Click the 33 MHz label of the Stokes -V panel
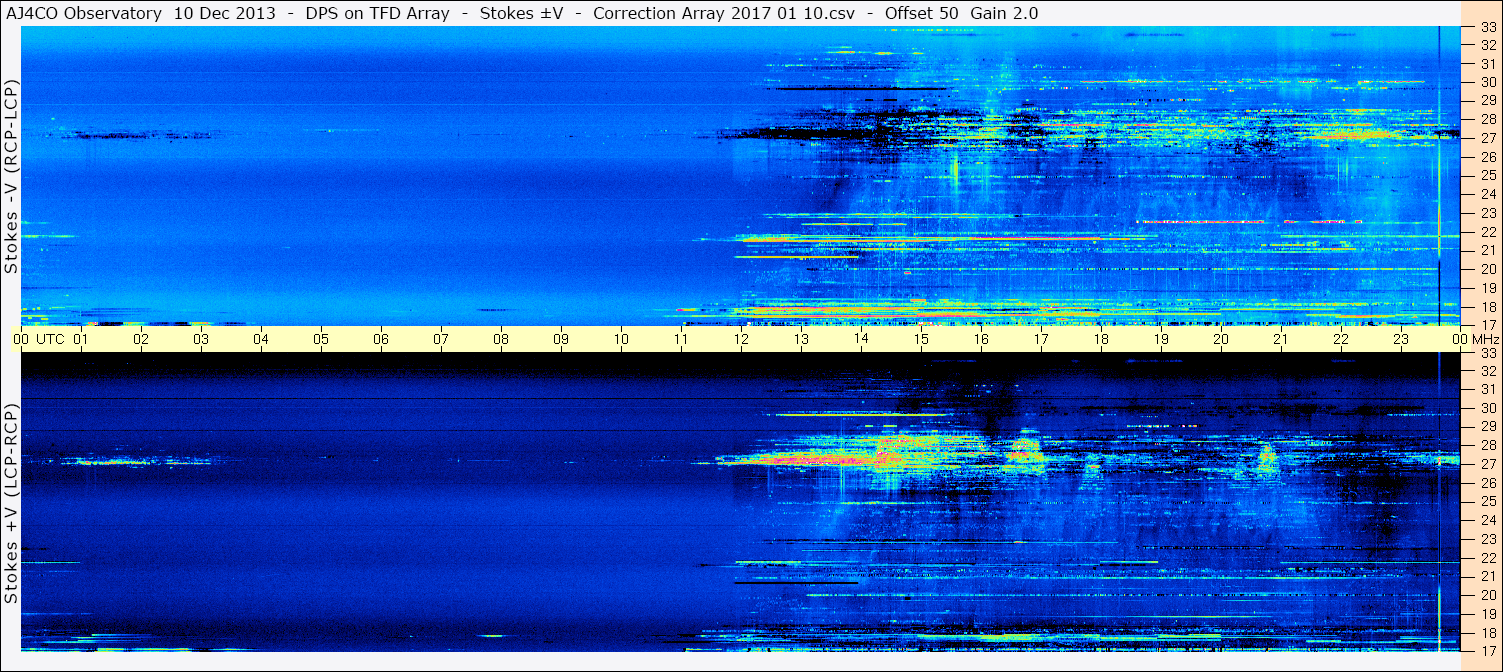 click(1488, 27)
